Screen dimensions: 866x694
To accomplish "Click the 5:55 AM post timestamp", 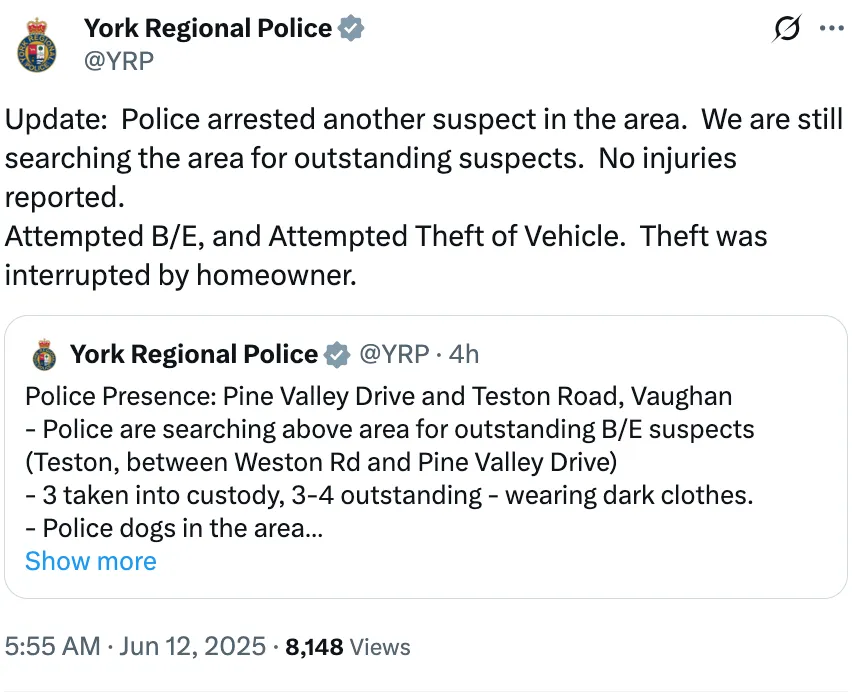I will pos(135,647).
